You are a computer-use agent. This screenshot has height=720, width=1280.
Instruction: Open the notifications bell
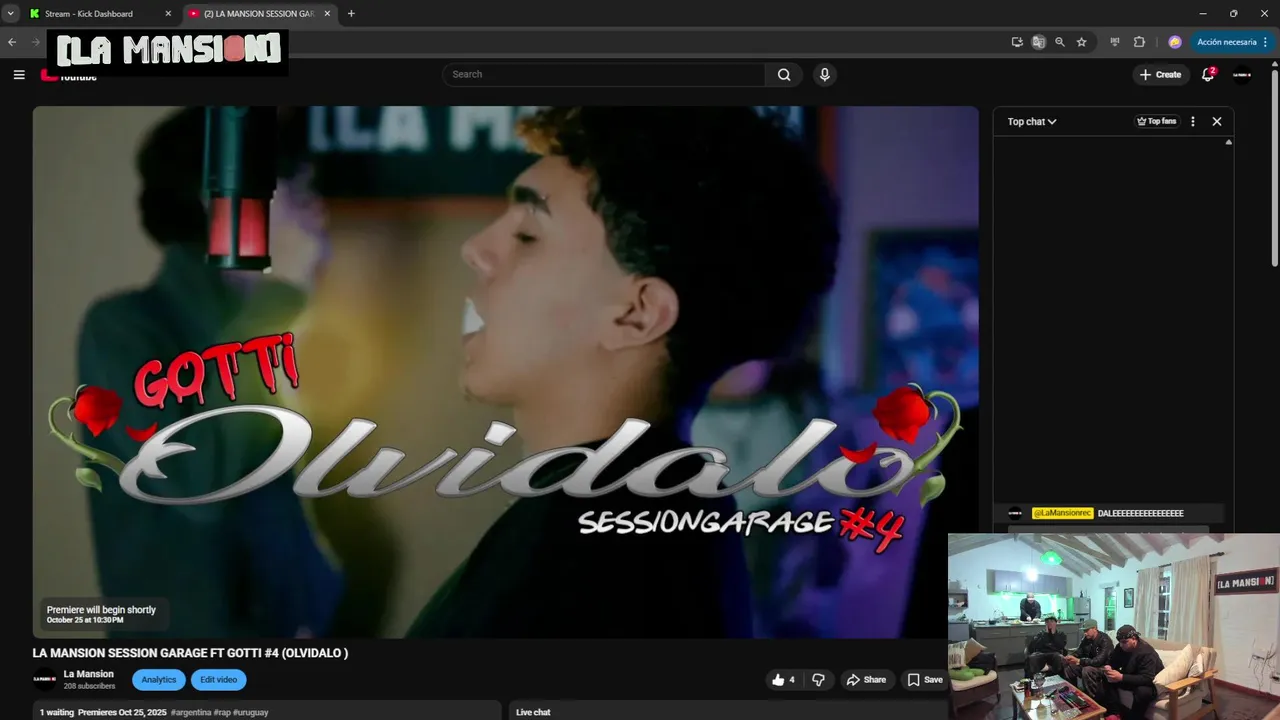click(x=1208, y=75)
